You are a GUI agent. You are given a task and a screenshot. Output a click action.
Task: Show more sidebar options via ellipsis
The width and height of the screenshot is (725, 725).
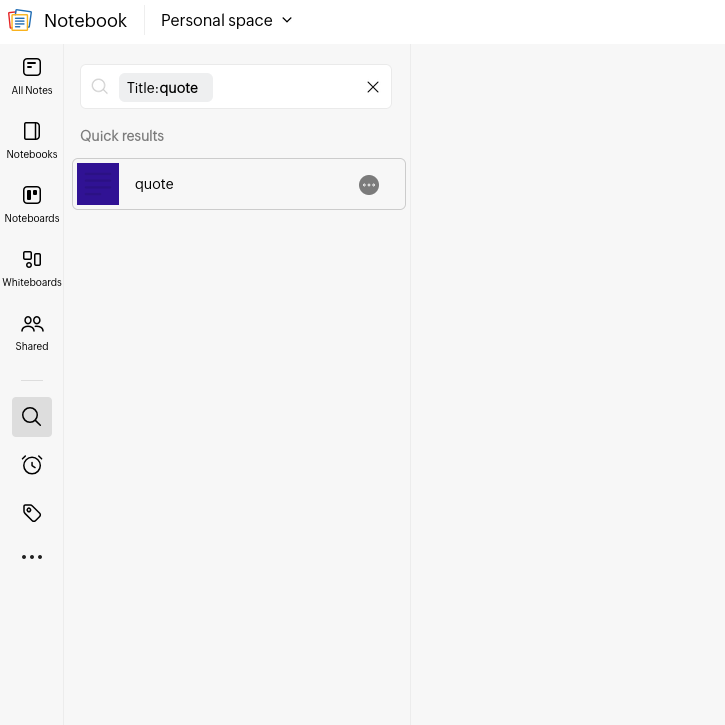[32, 557]
